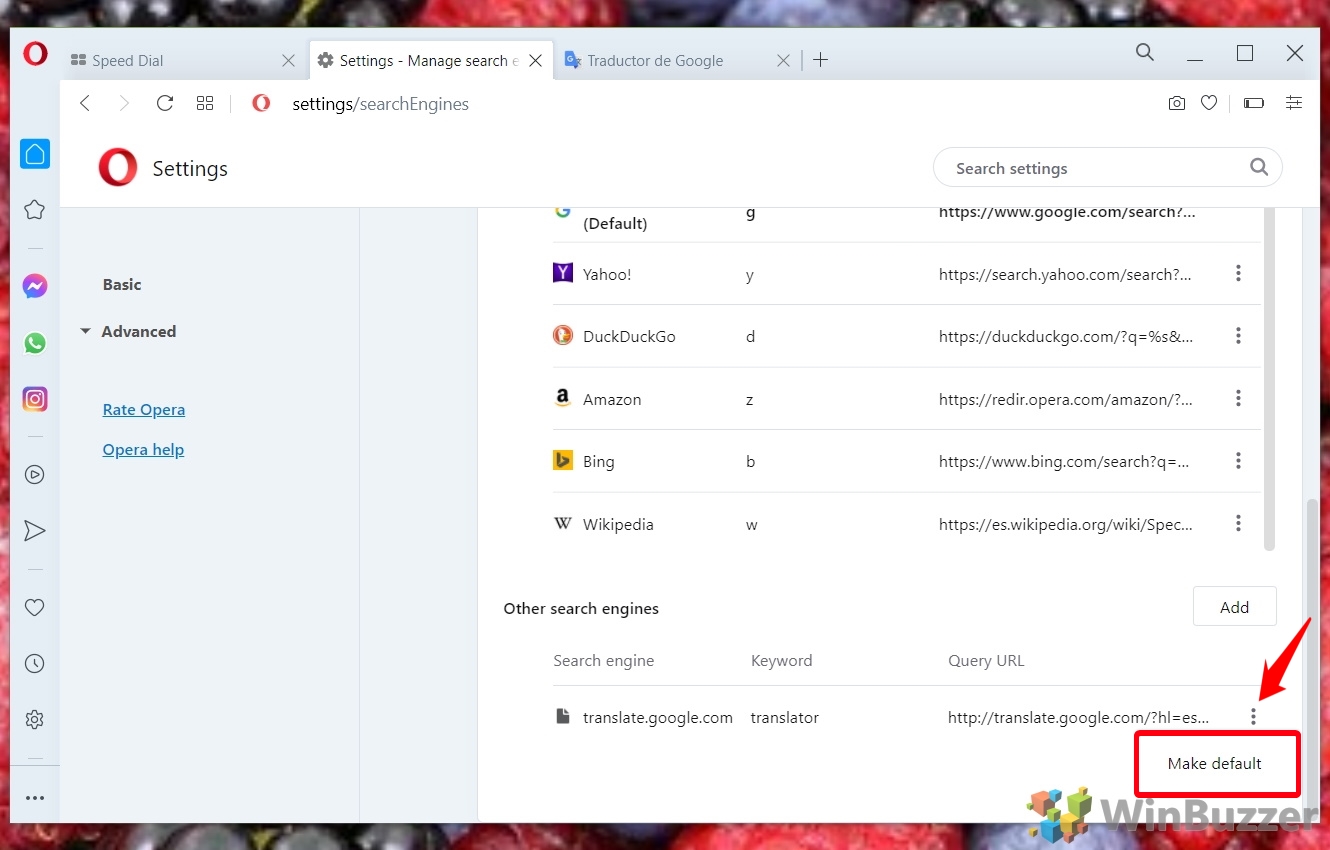Click the Add search engine button
Image resolution: width=1330 pixels, height=850 pixels.
1234,607
